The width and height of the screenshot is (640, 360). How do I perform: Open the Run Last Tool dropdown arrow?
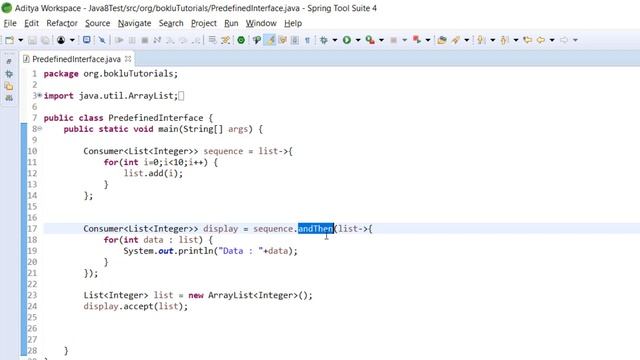click(x=428, y=40)
